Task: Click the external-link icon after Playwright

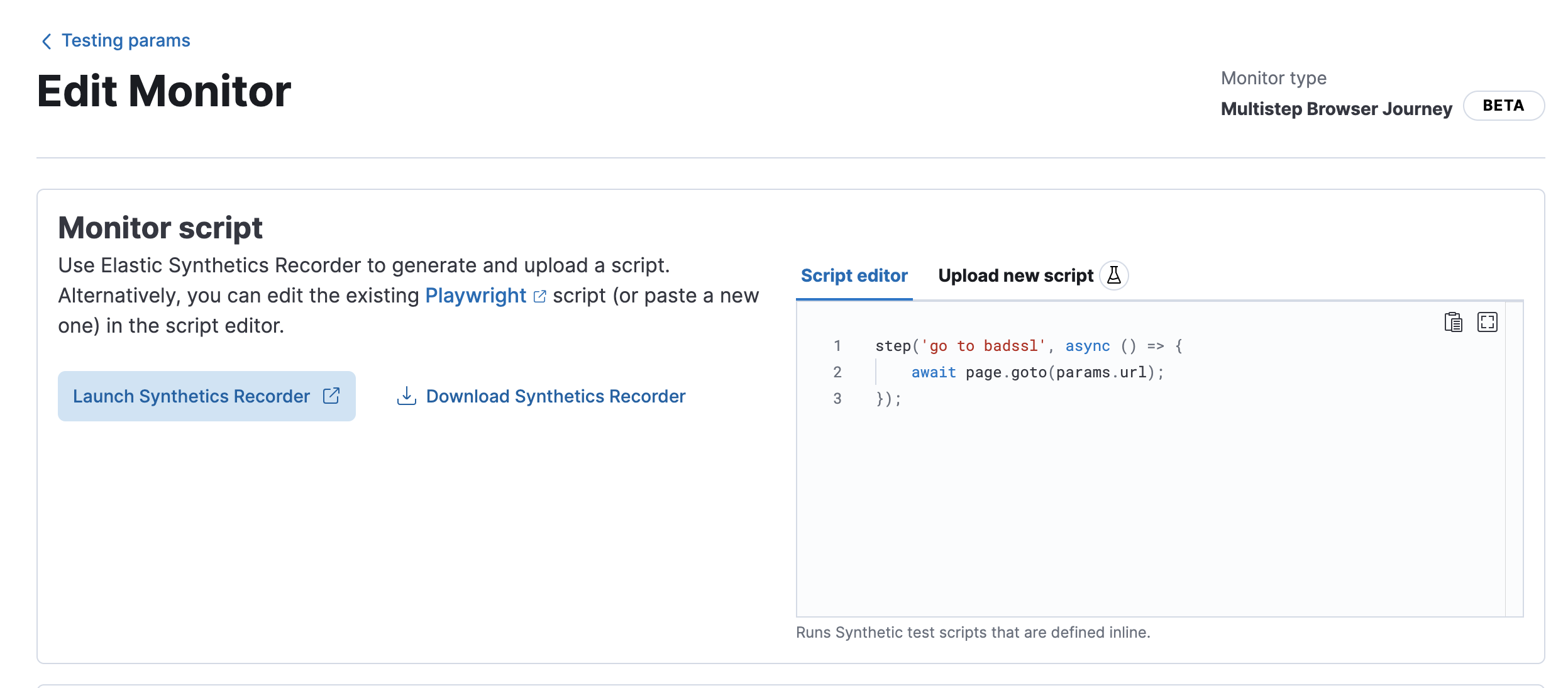Action: pos(539,296)
